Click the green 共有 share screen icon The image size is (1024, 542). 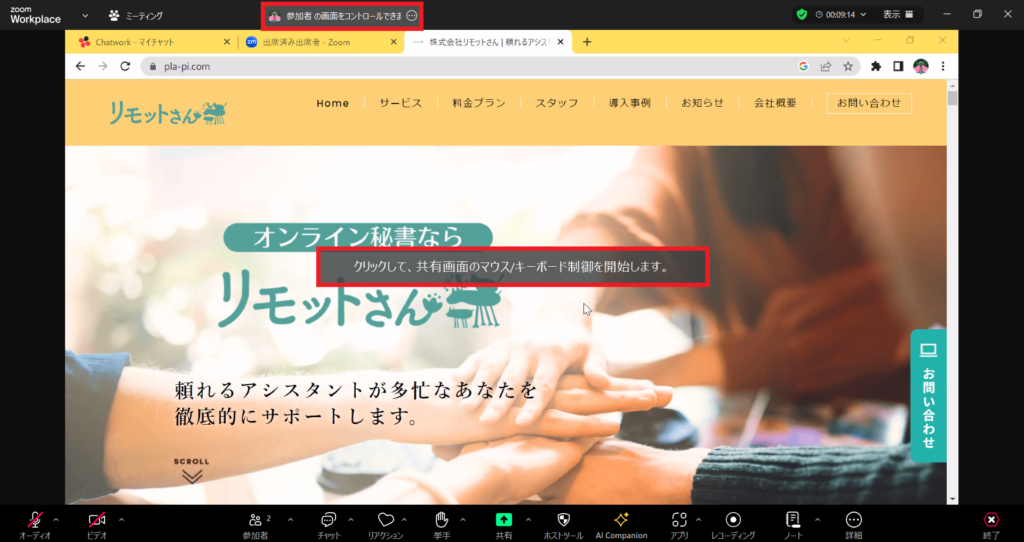click(x=504, y=520)
